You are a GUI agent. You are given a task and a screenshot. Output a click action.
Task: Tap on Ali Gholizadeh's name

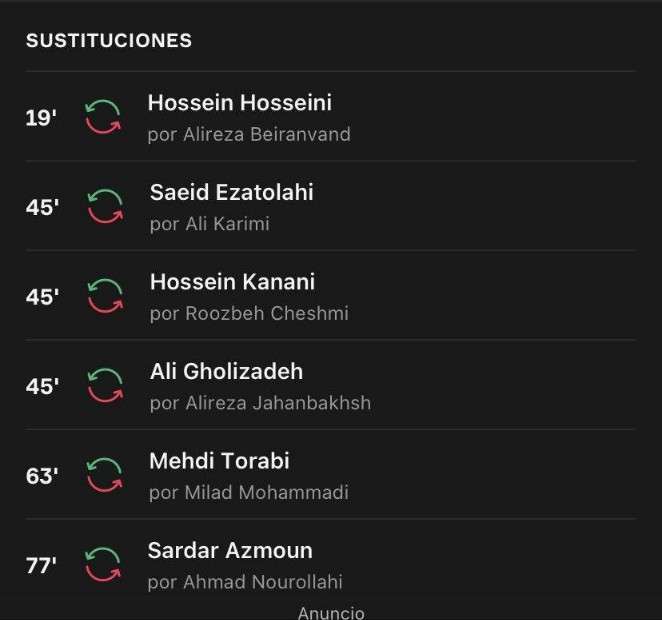pyautogui.click(x=226, y=371)
